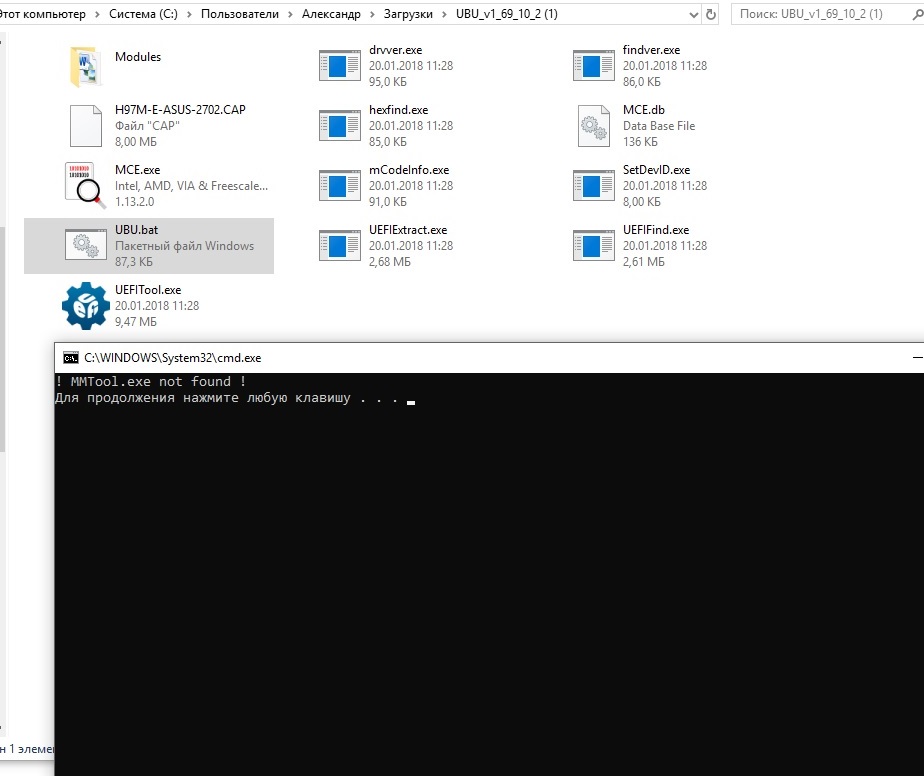Select the H97M-E-ASUS-2702.CAP file icon
924x776 pixels.
[86, 126]
